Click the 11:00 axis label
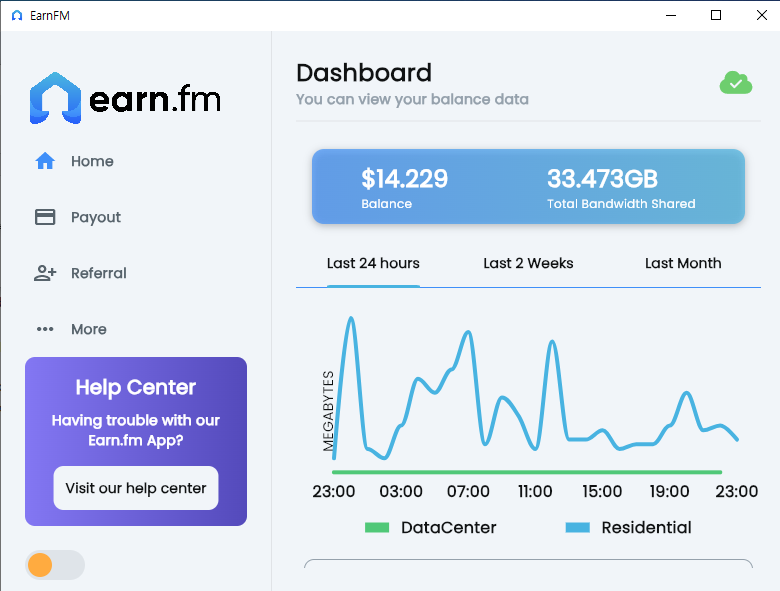 [535, 492]
